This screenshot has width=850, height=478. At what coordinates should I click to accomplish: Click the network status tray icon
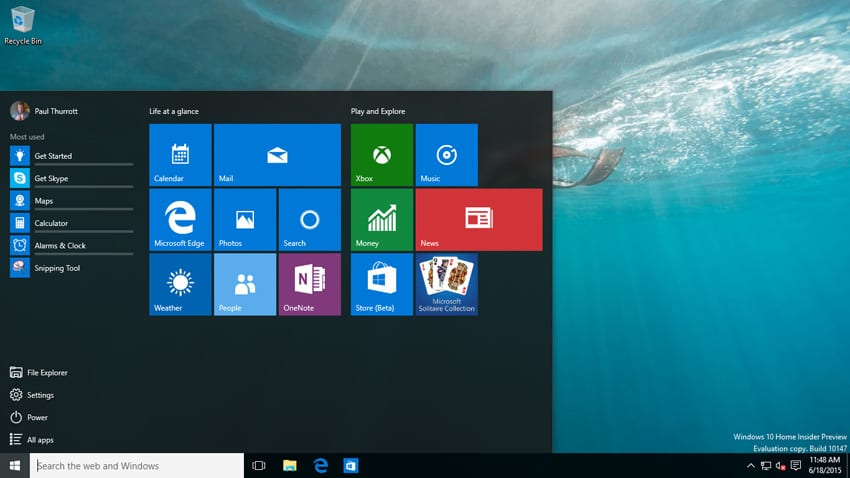coord(766,466)
